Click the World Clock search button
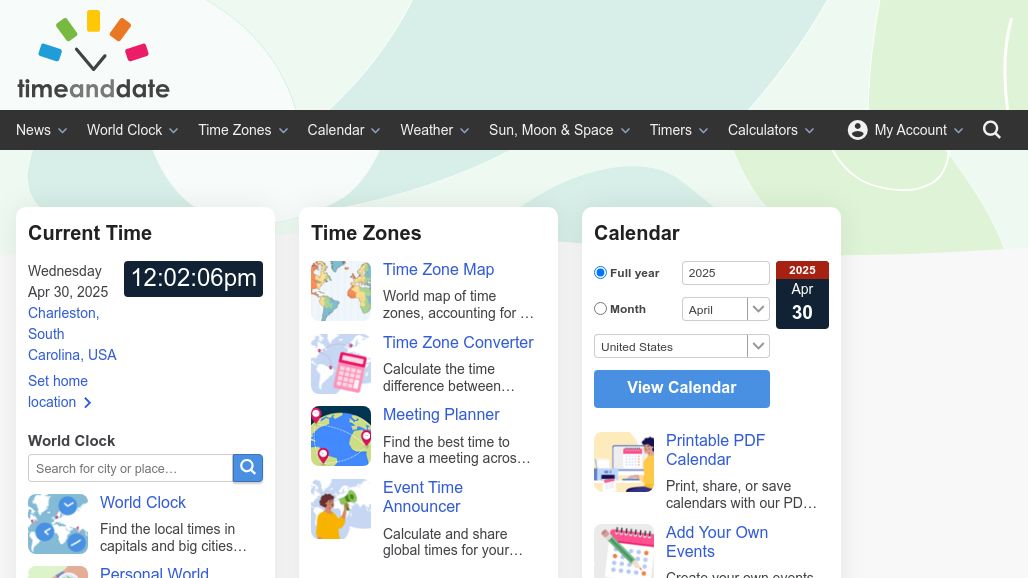 (x=248, y=468)
